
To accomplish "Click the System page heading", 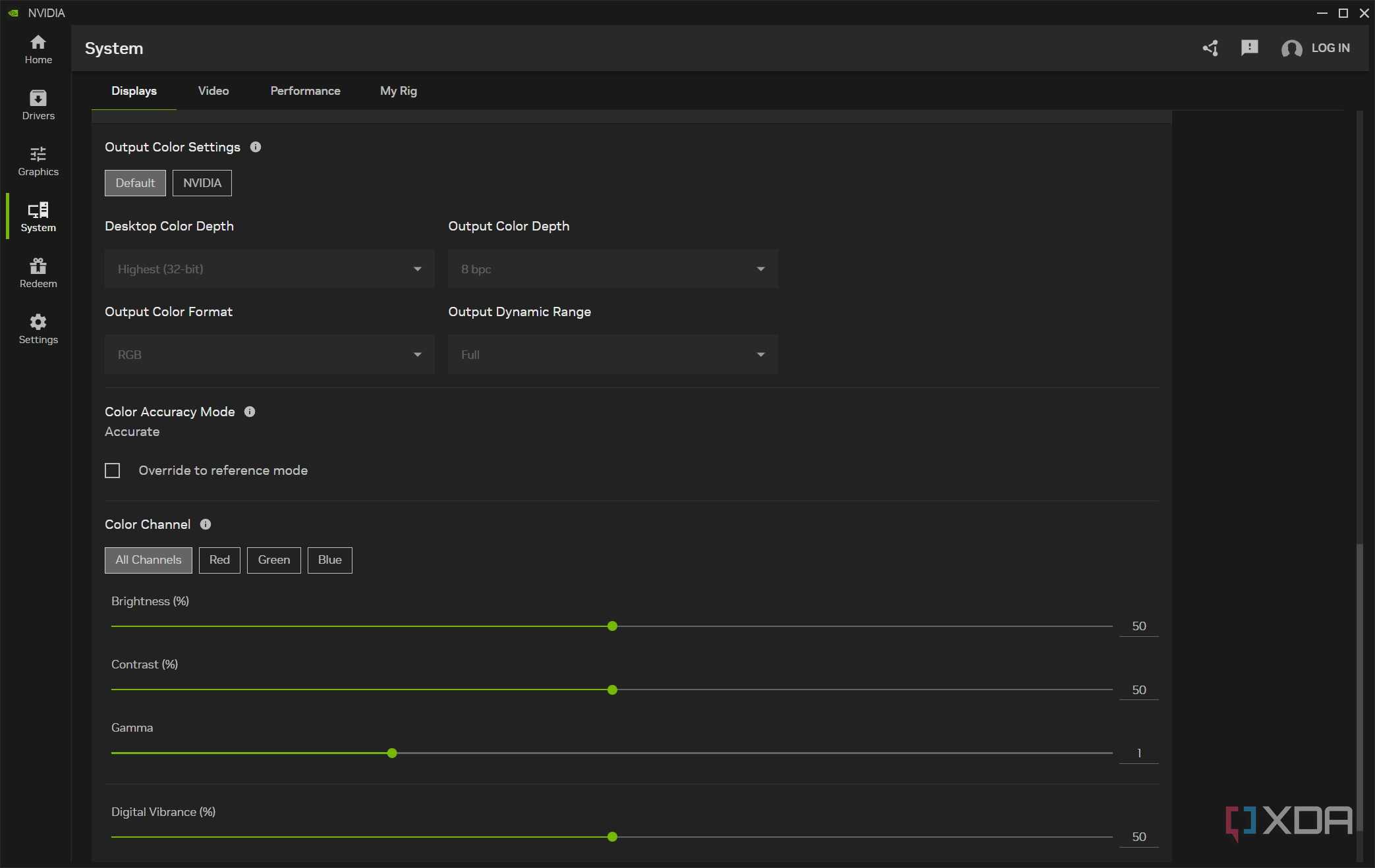I will [x=114, y=48].
